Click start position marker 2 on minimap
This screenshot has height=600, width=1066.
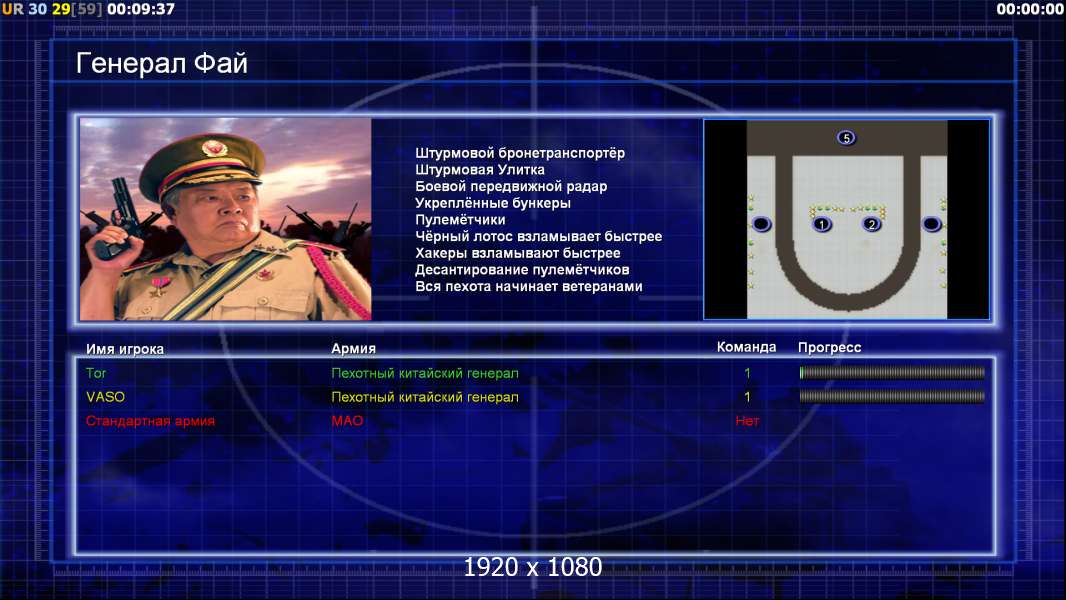tap(872, 224)
